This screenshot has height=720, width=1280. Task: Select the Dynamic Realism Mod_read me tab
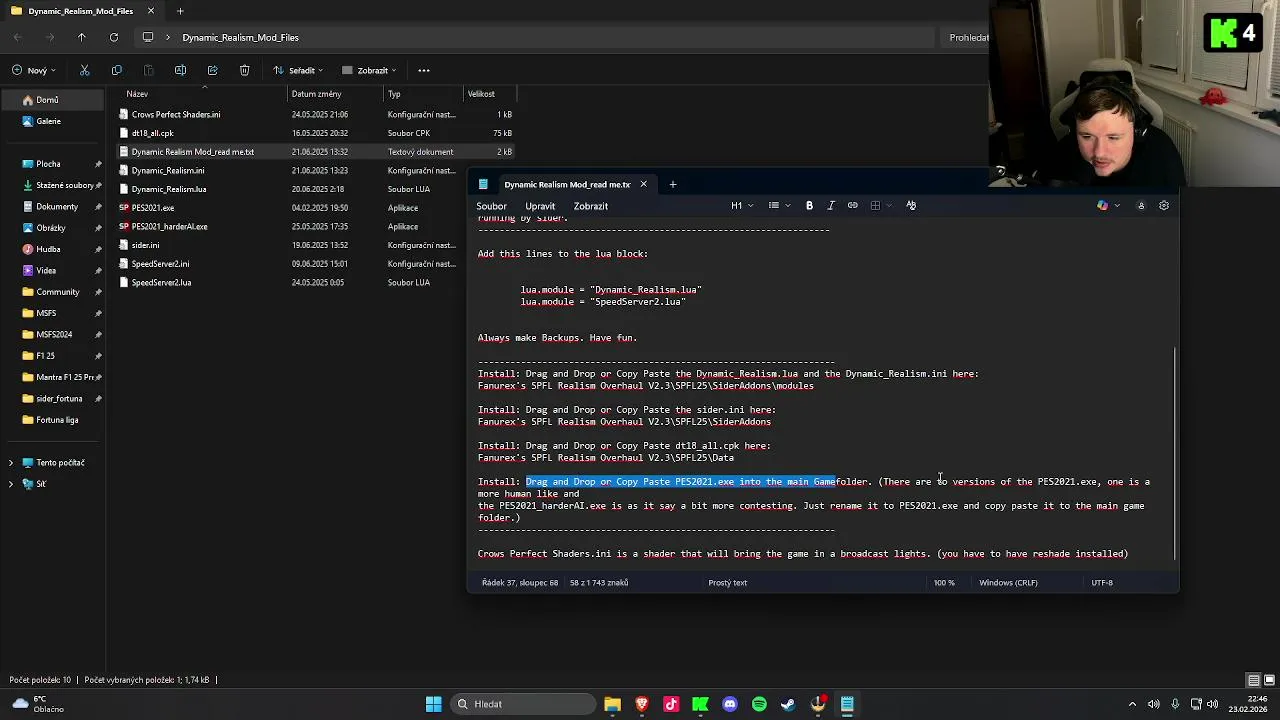(x=566, y=184)
